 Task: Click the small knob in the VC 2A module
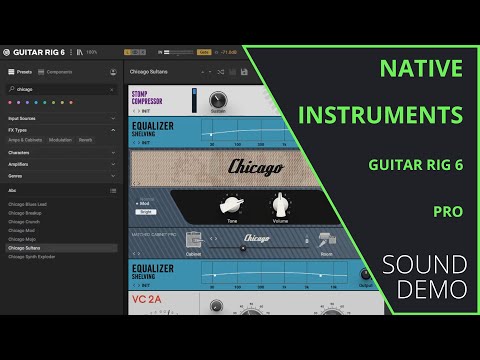(x=216, y=306)
